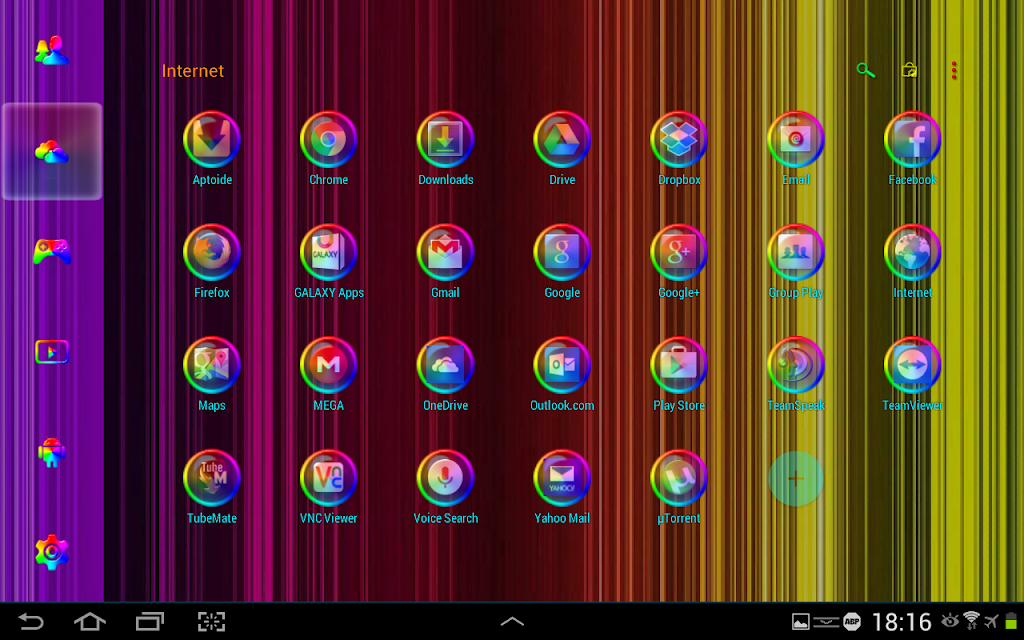Open OneDrive
This screenshot has width=1024, height=640.
pos(445,366)
